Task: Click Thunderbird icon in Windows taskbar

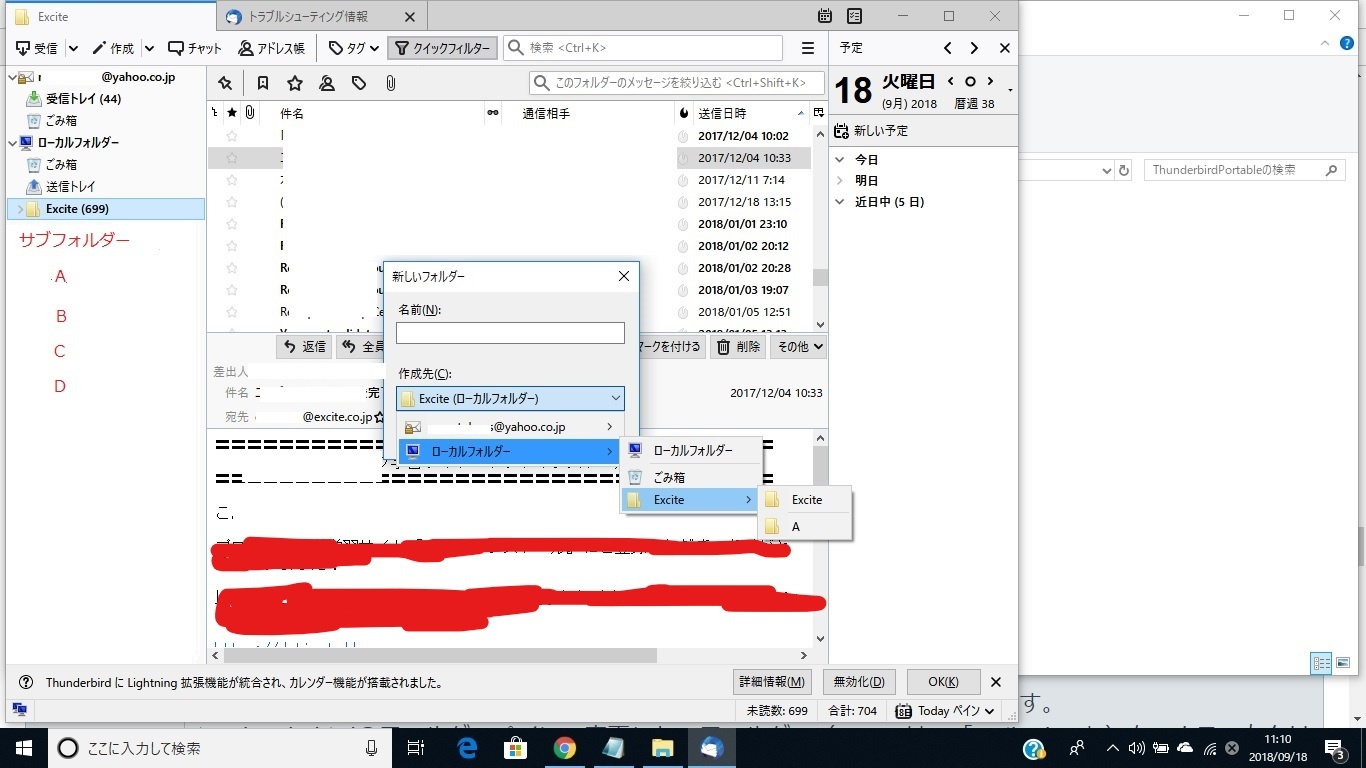Action: [711, 748]
